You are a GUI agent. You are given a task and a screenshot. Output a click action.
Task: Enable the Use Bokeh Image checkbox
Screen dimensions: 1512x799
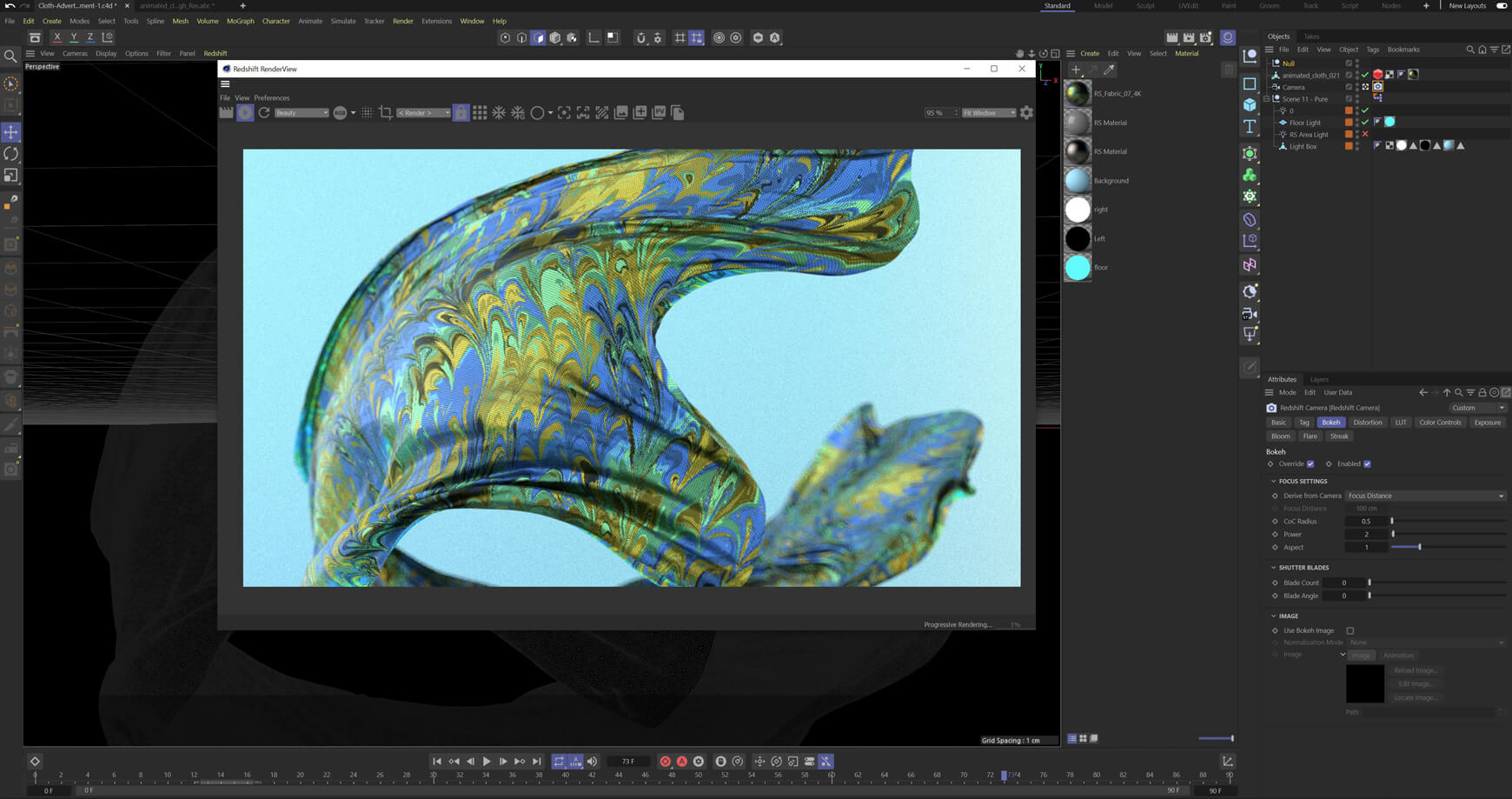point(1350,631)
